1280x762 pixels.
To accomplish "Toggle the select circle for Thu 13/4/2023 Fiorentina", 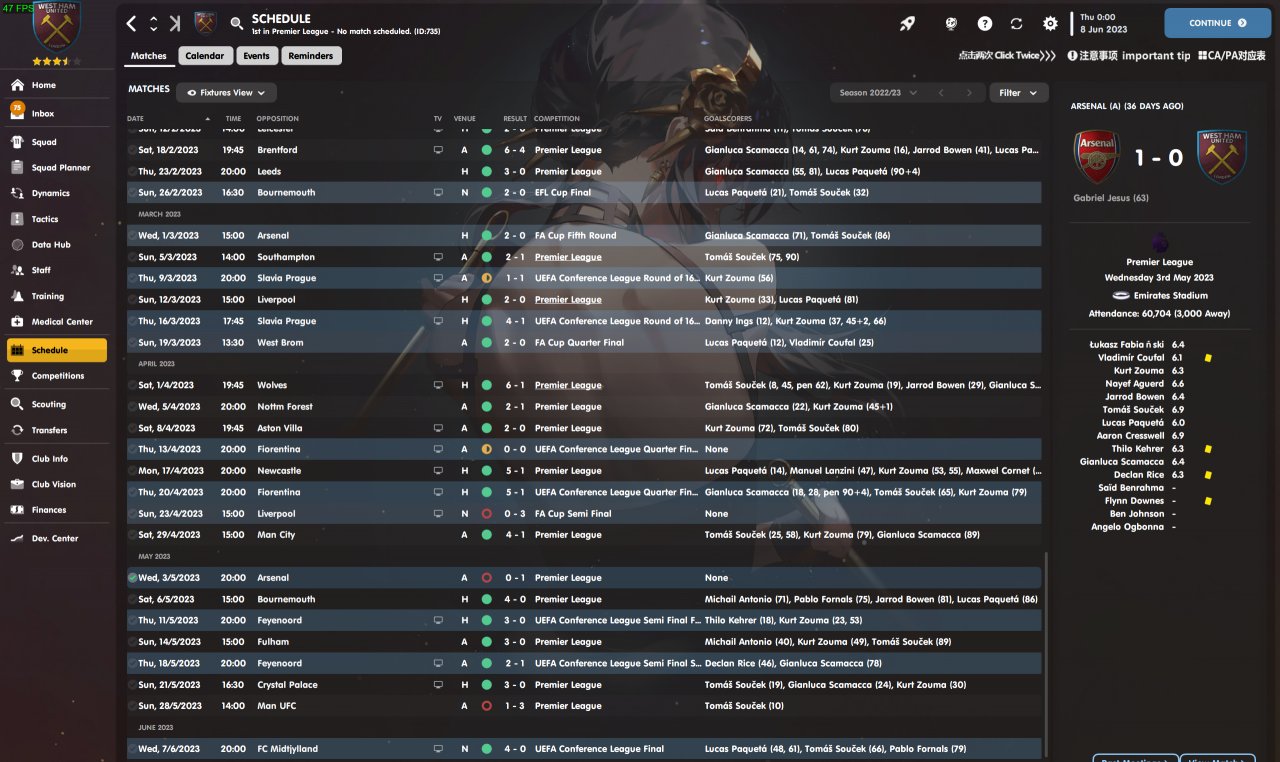I will (x=133, y=450).
